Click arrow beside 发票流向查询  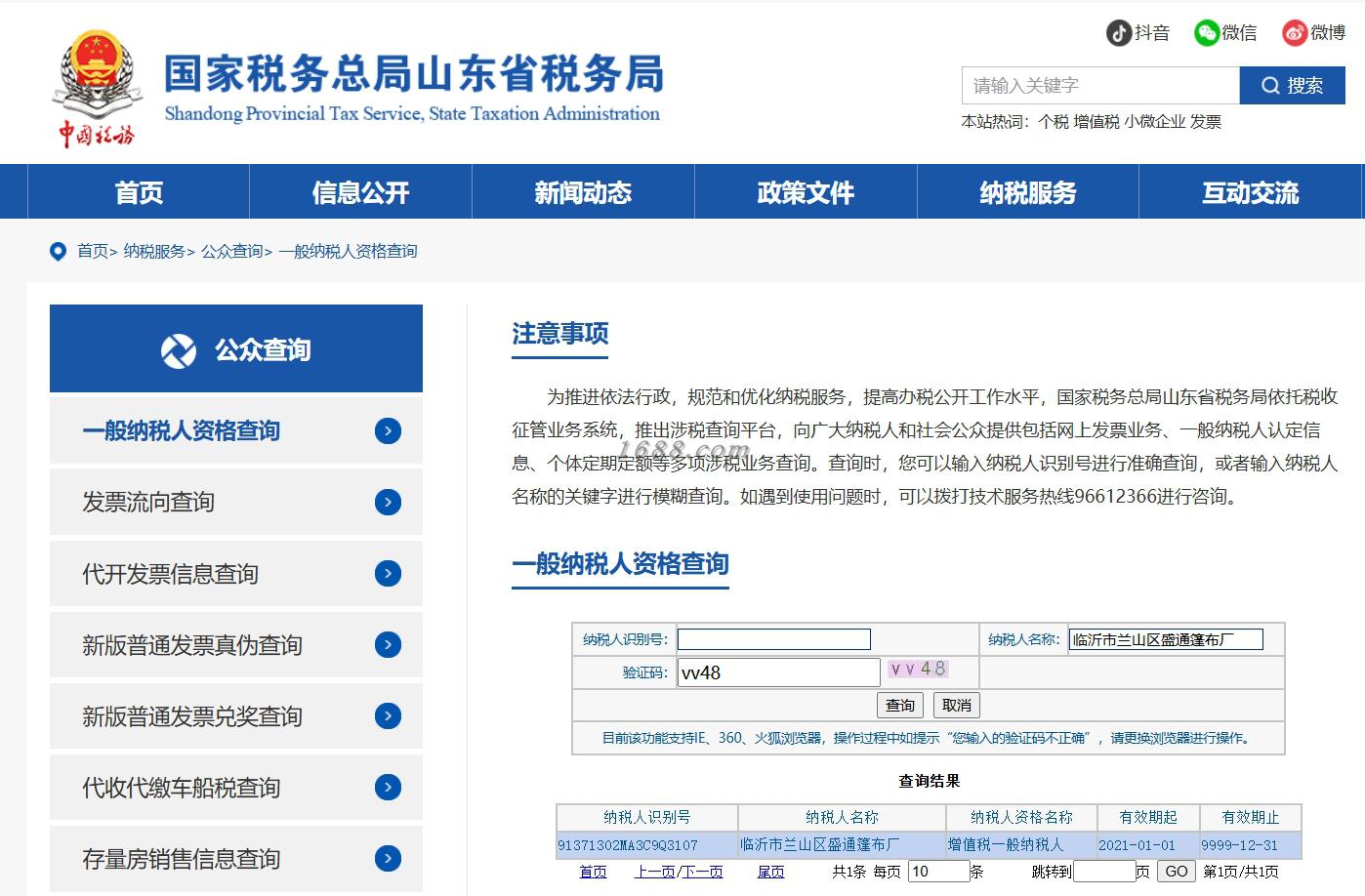point(388,502)
